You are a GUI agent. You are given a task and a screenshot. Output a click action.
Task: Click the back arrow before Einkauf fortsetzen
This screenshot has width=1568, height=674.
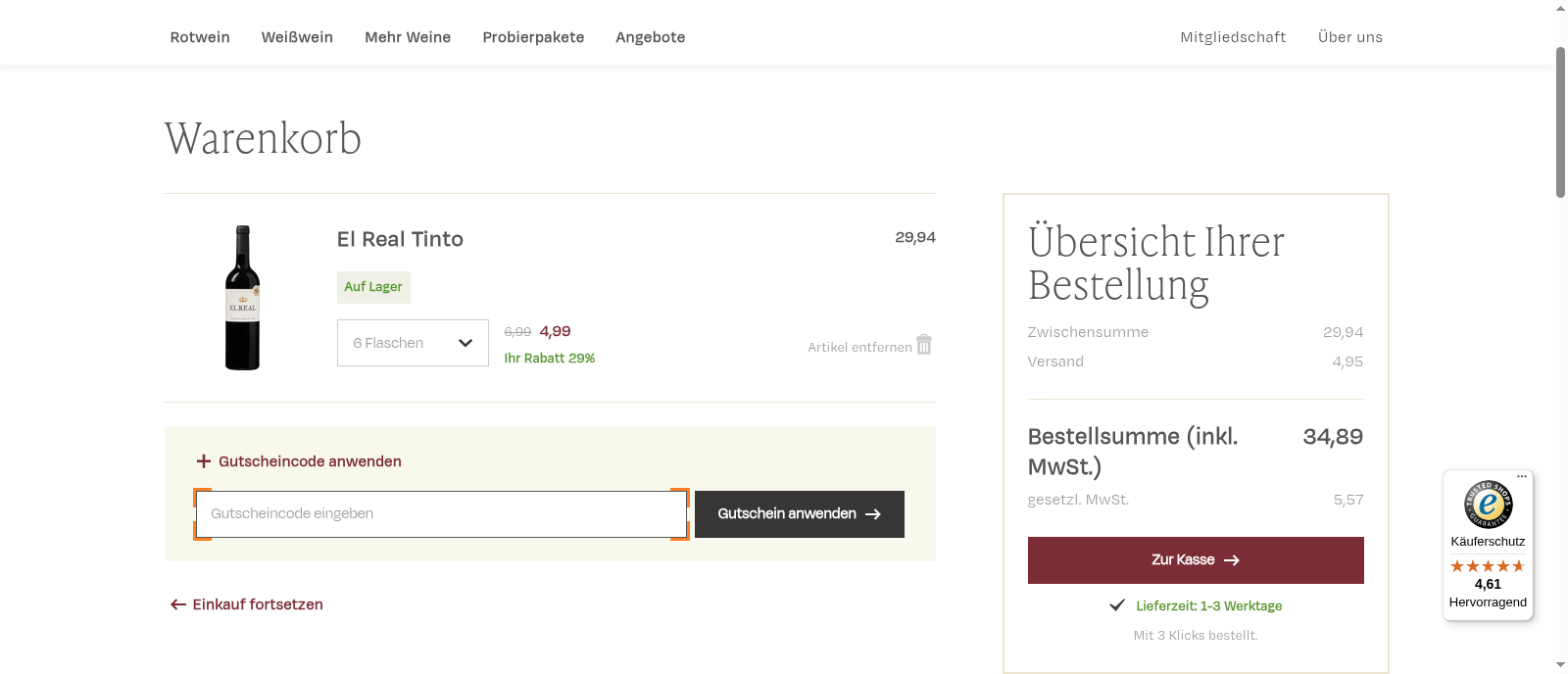[x=177, y=604]
